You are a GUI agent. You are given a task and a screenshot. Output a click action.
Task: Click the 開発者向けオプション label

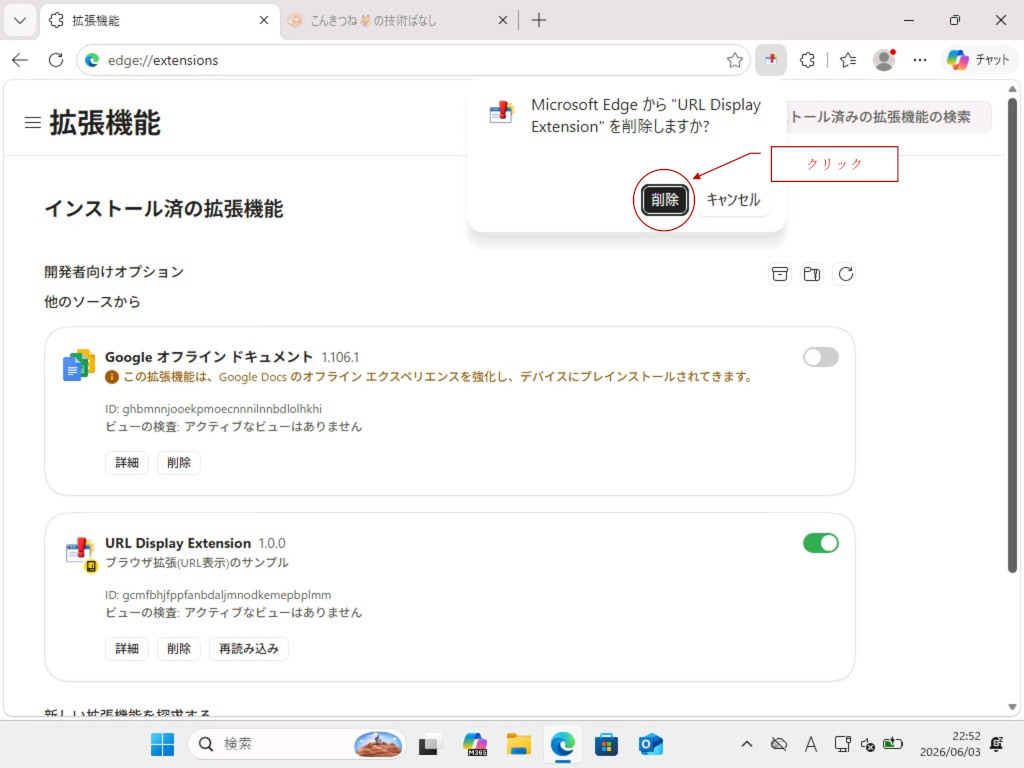point(114,272)
